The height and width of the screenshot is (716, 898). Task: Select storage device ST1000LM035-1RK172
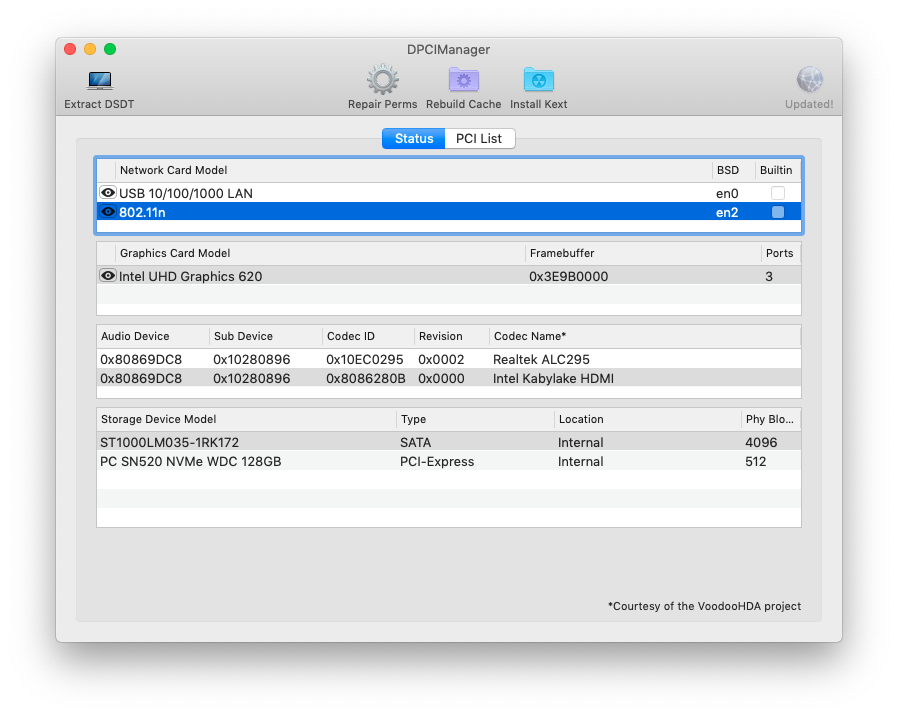pyautogui.click(x=169, y=443)
